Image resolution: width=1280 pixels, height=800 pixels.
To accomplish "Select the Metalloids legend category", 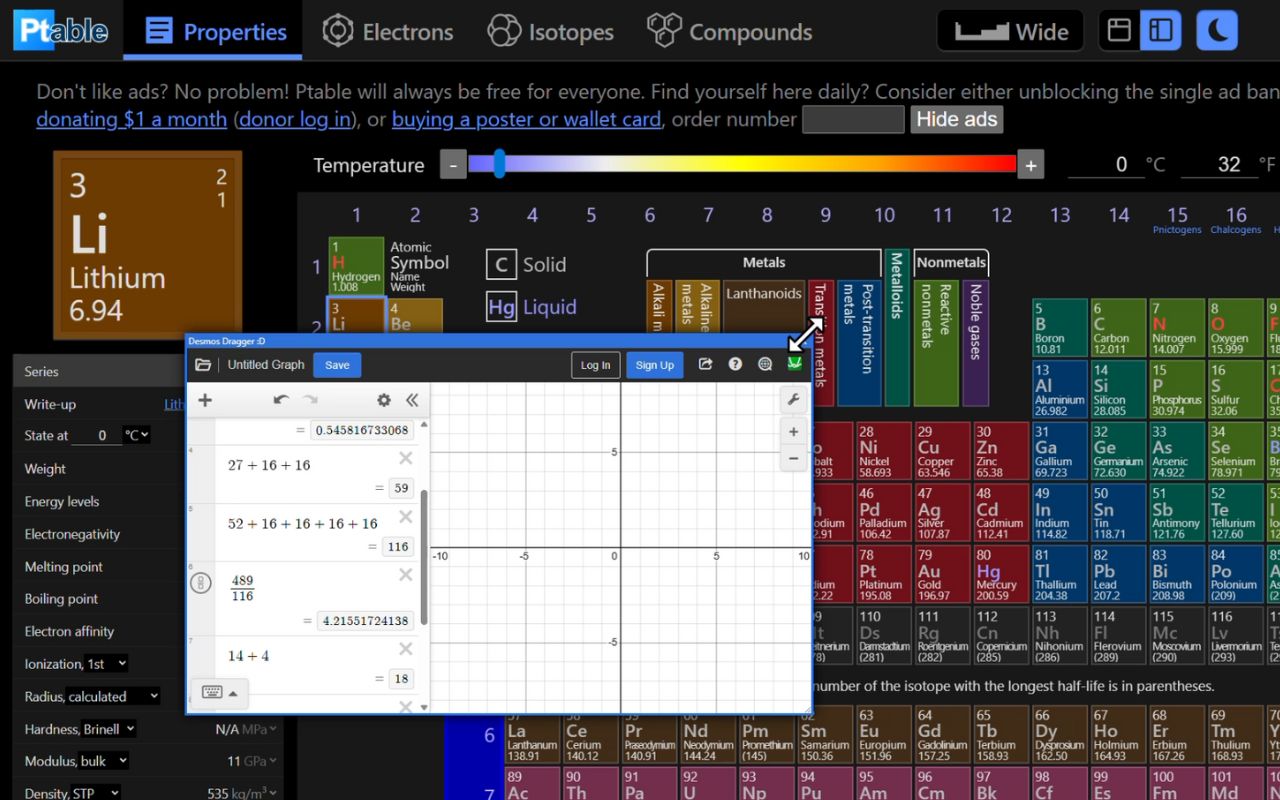I will pyautogui.click(x=896, y=326).
